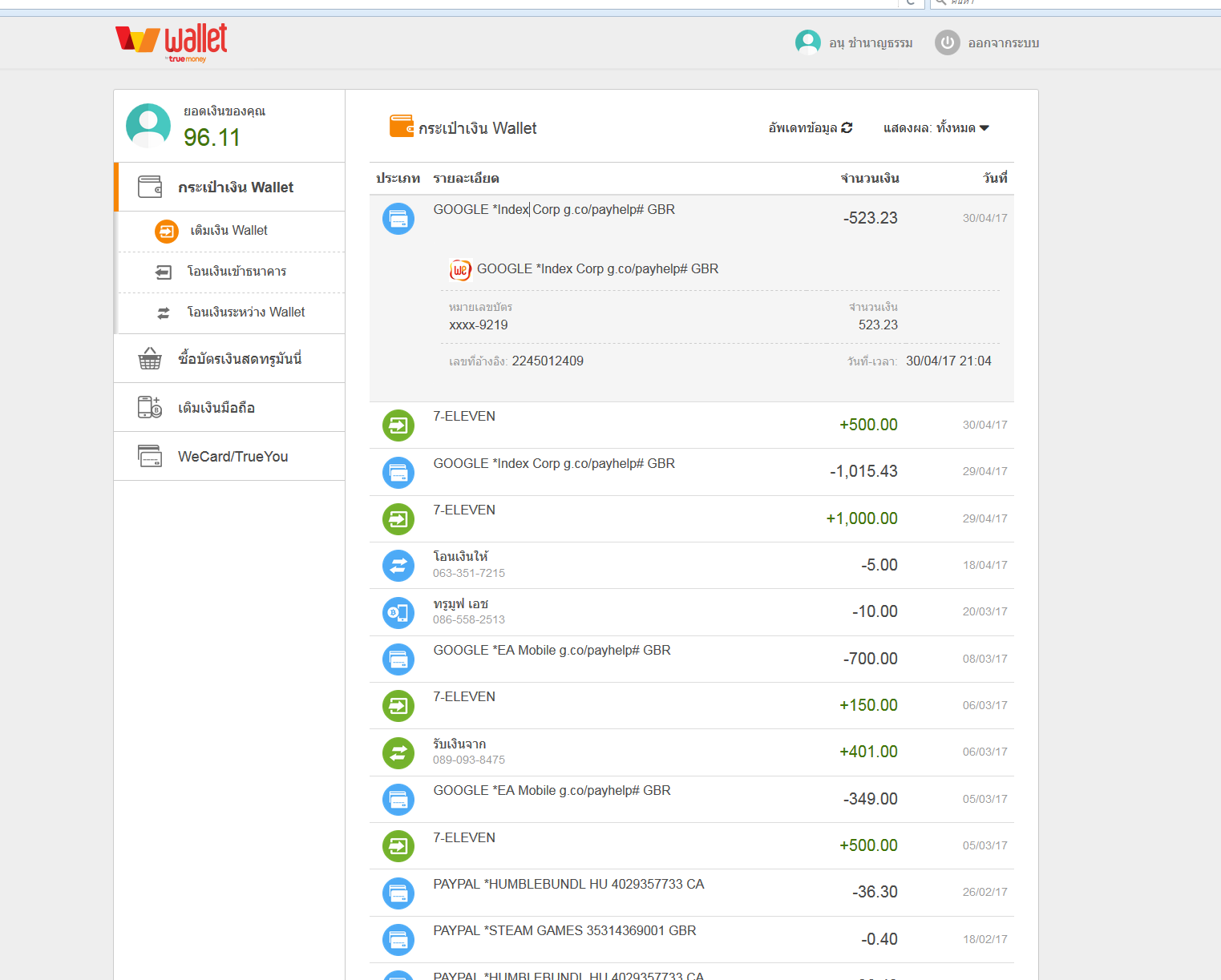1221x980 pixels.
Task: Click green deposit icon of the +150.00 transaction
Action: [398, 706]
